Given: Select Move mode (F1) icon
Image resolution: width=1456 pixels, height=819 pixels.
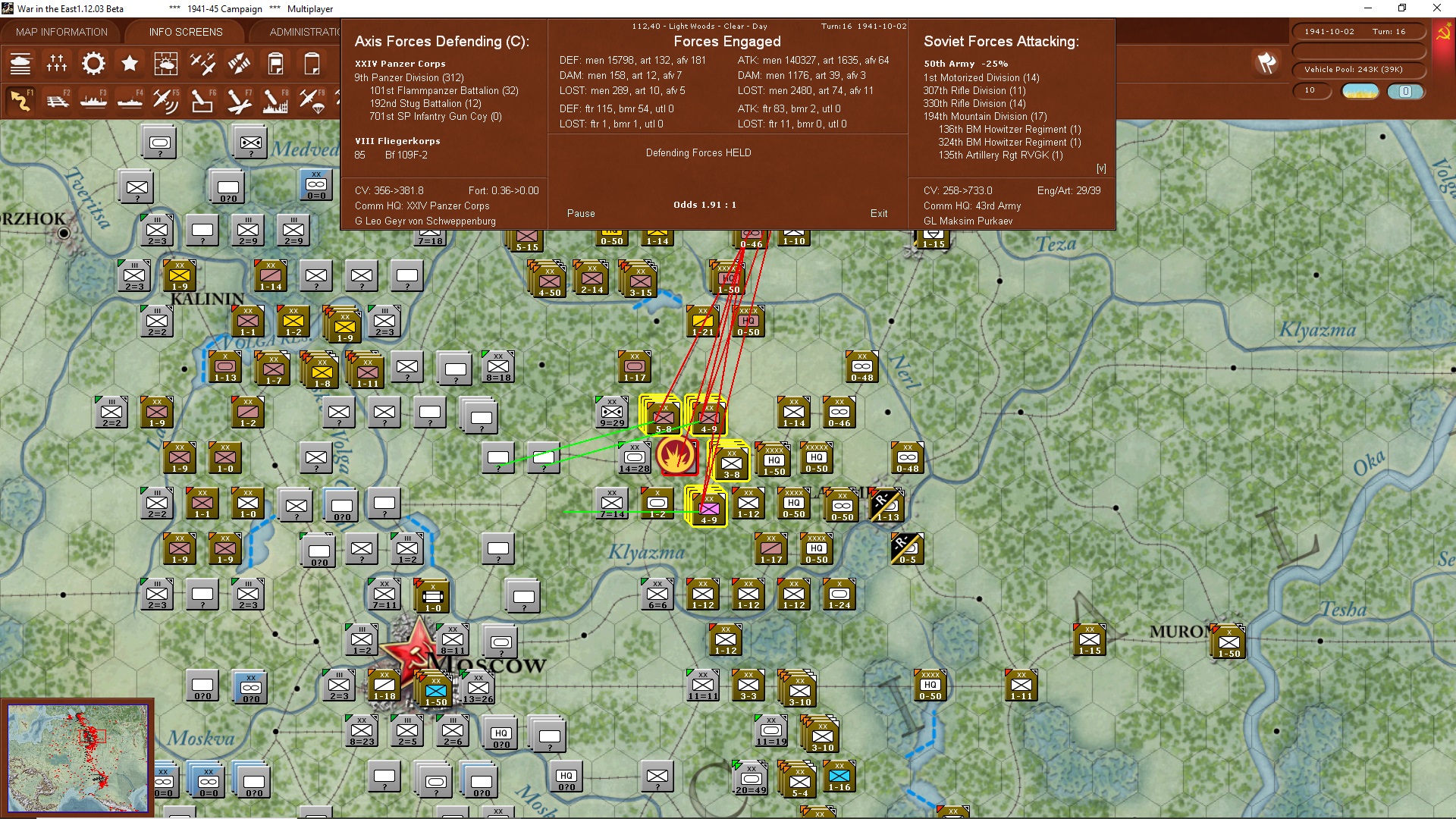Looking at the screenshot, I should [20, 100].
